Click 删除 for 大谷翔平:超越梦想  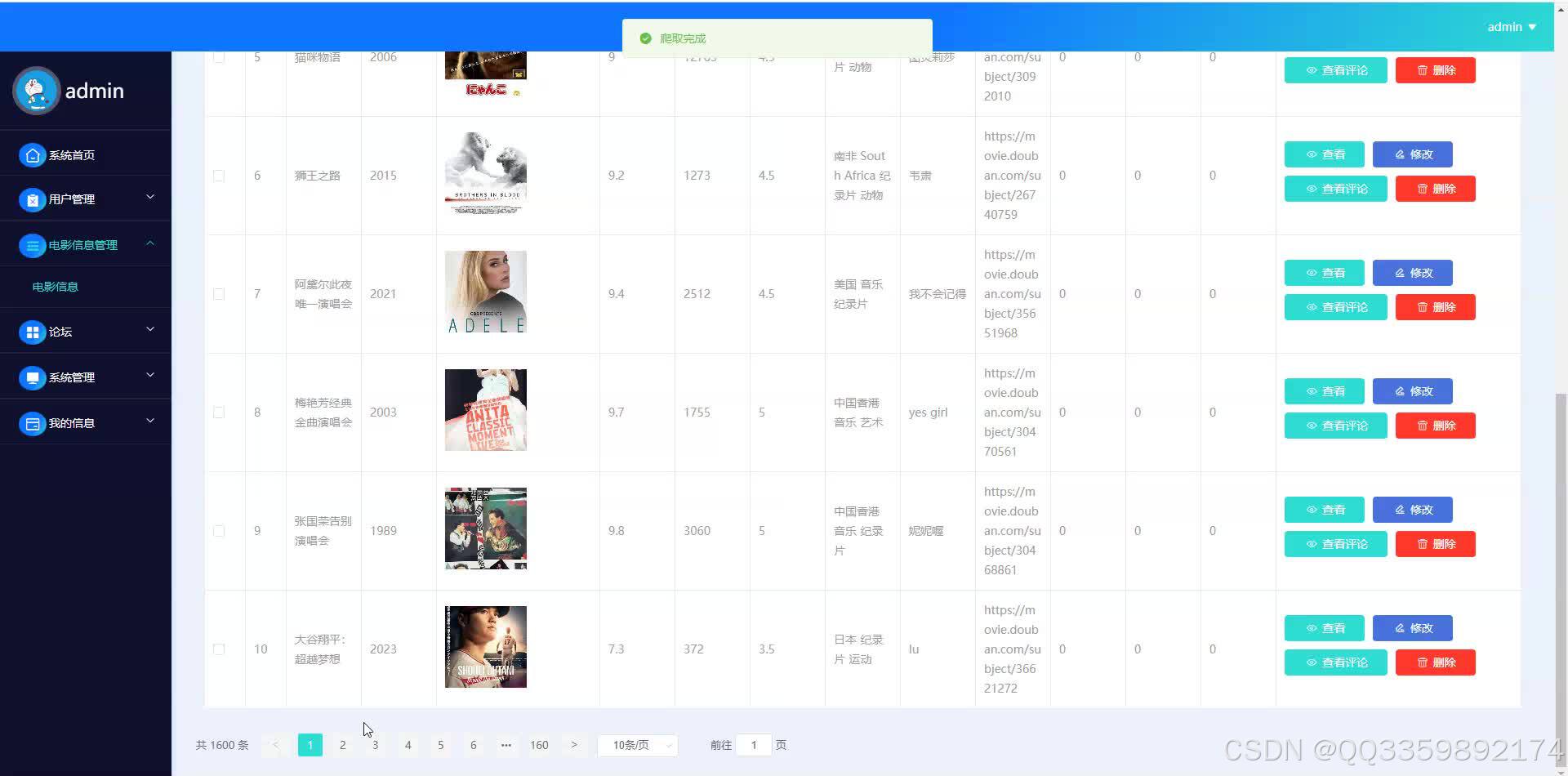click(x=1436, y=662)
